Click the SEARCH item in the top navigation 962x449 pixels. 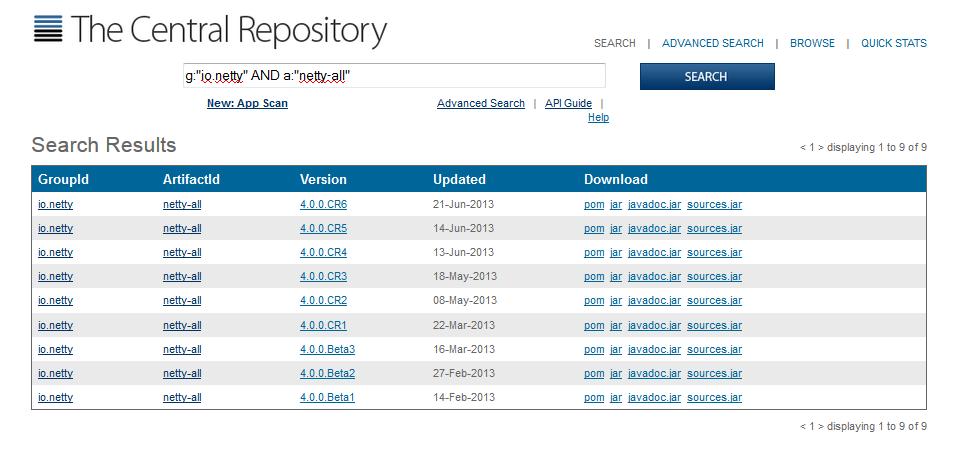click(x=614, y=44)
